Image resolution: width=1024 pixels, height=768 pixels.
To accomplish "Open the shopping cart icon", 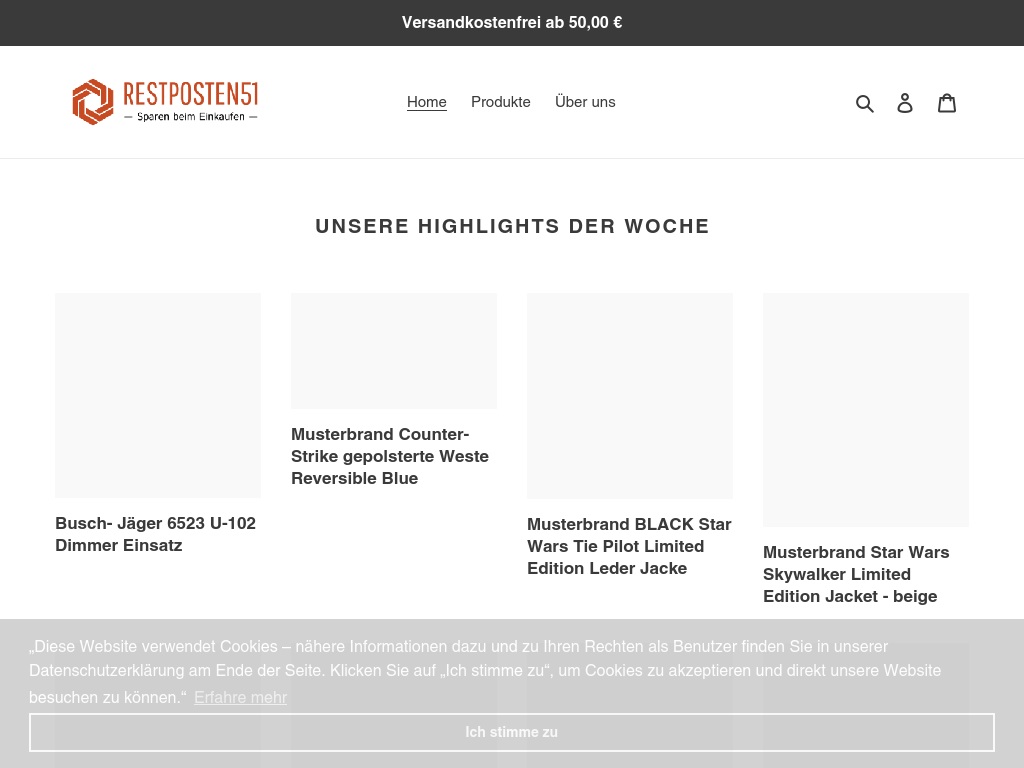I will click(x=947, y=103).
